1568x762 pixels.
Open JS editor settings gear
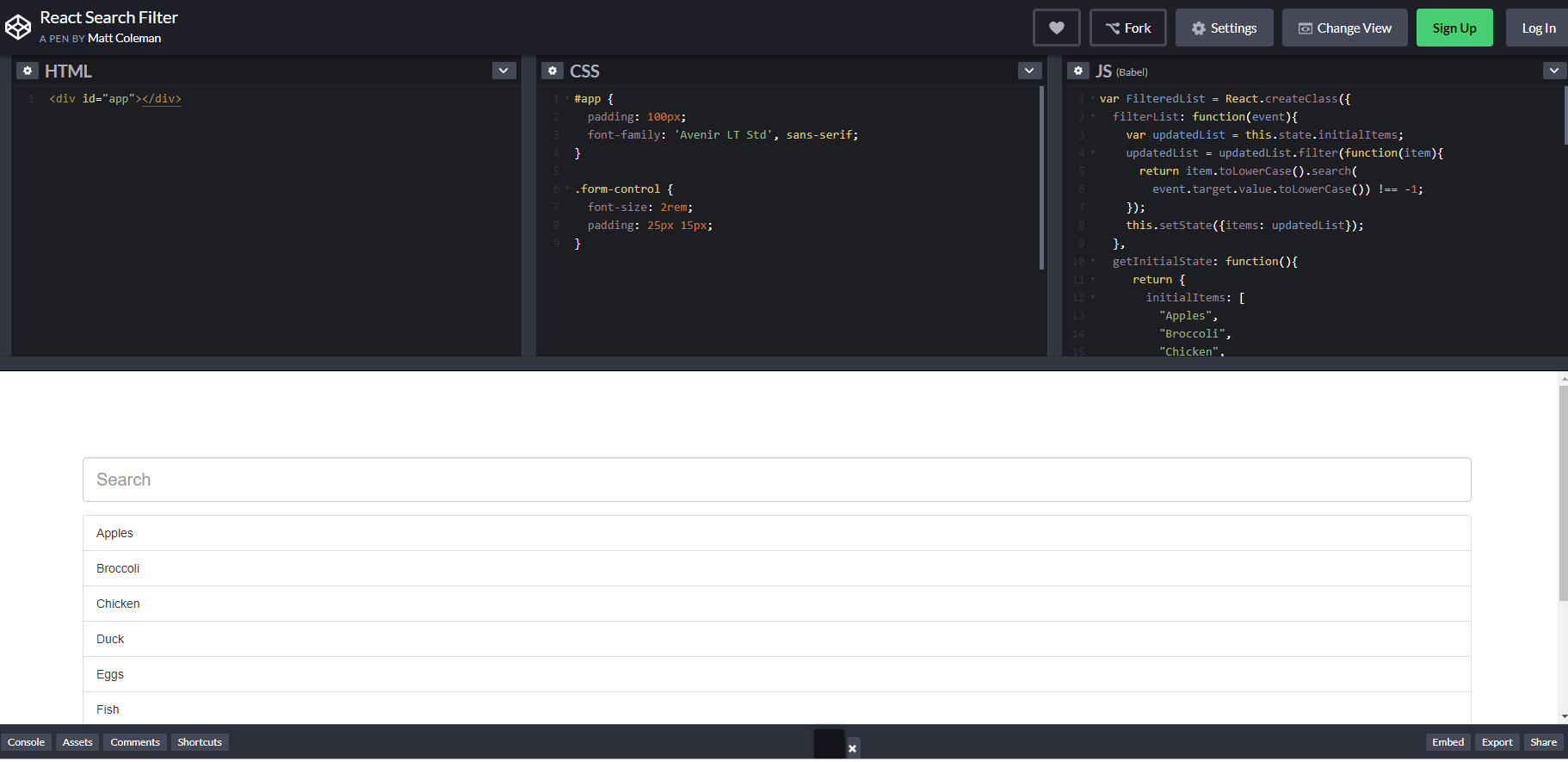coord(1077,71)
